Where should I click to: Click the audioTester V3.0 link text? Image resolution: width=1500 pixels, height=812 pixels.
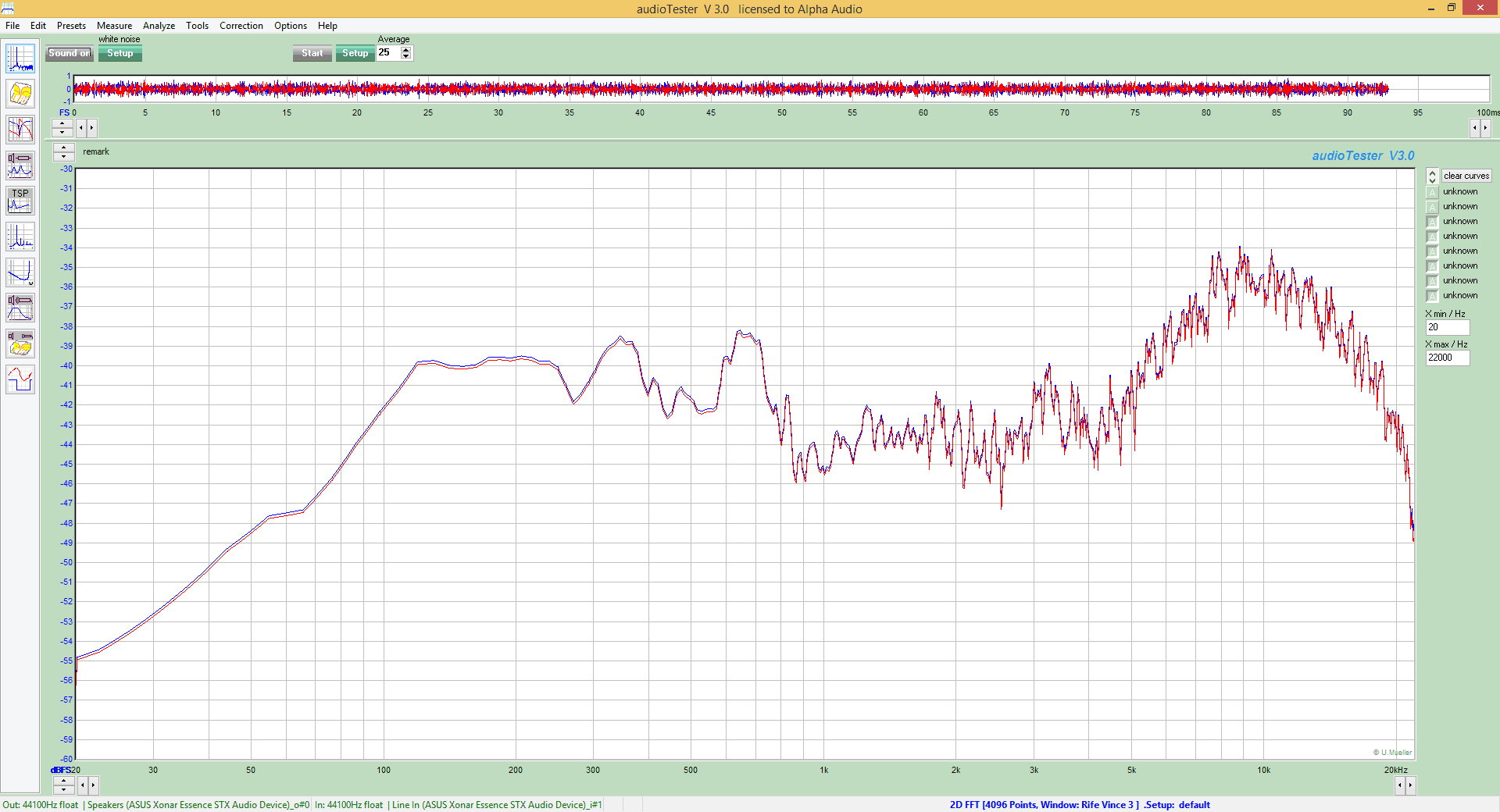[x=1363, y=155]
